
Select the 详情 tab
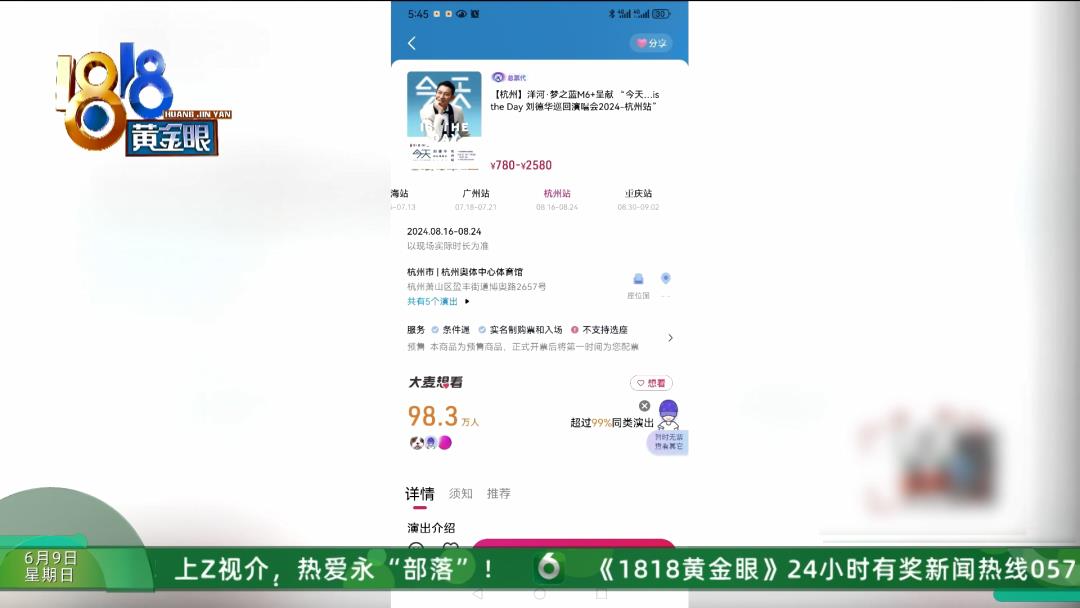pyautogui.click(x=419, y=494)
